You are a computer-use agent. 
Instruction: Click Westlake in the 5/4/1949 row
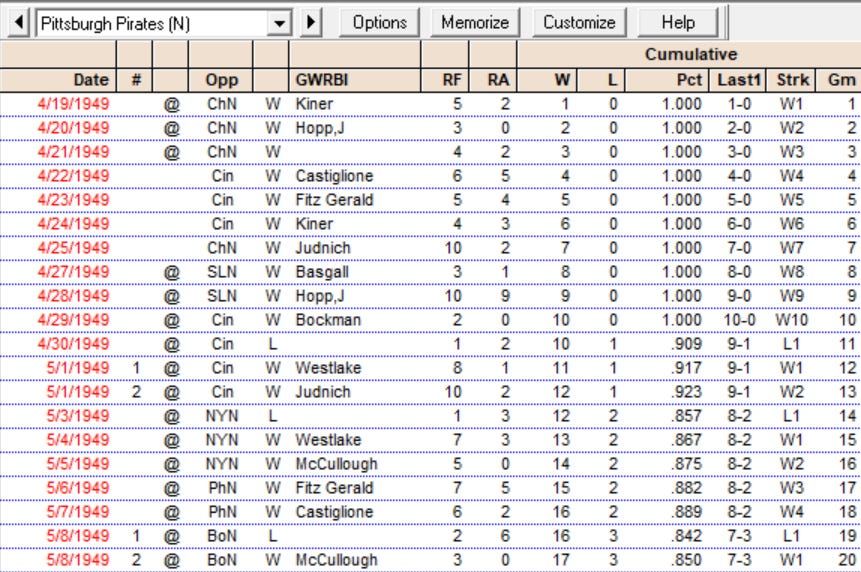328,440
